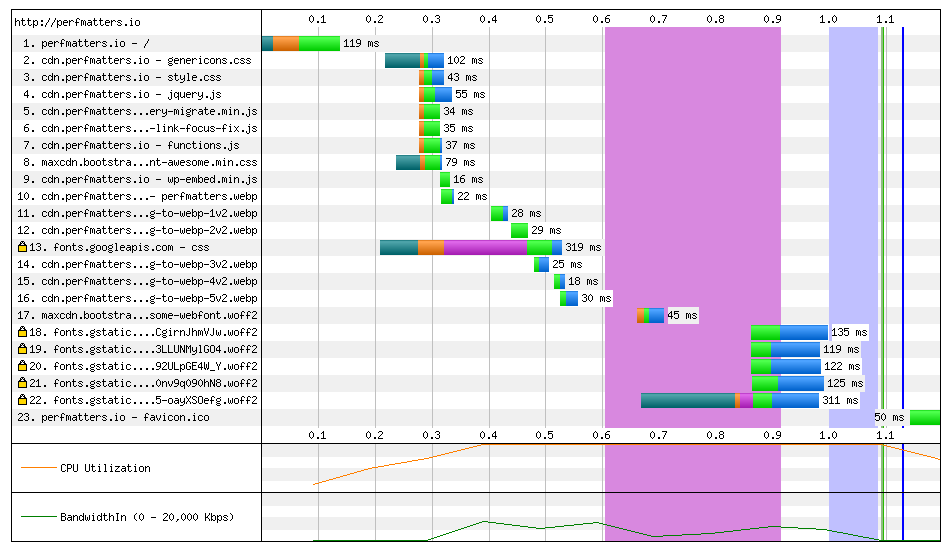Select request 23 perfmatters.io - favicon.ico
This screenshot has width=949, height=551.
113,417
